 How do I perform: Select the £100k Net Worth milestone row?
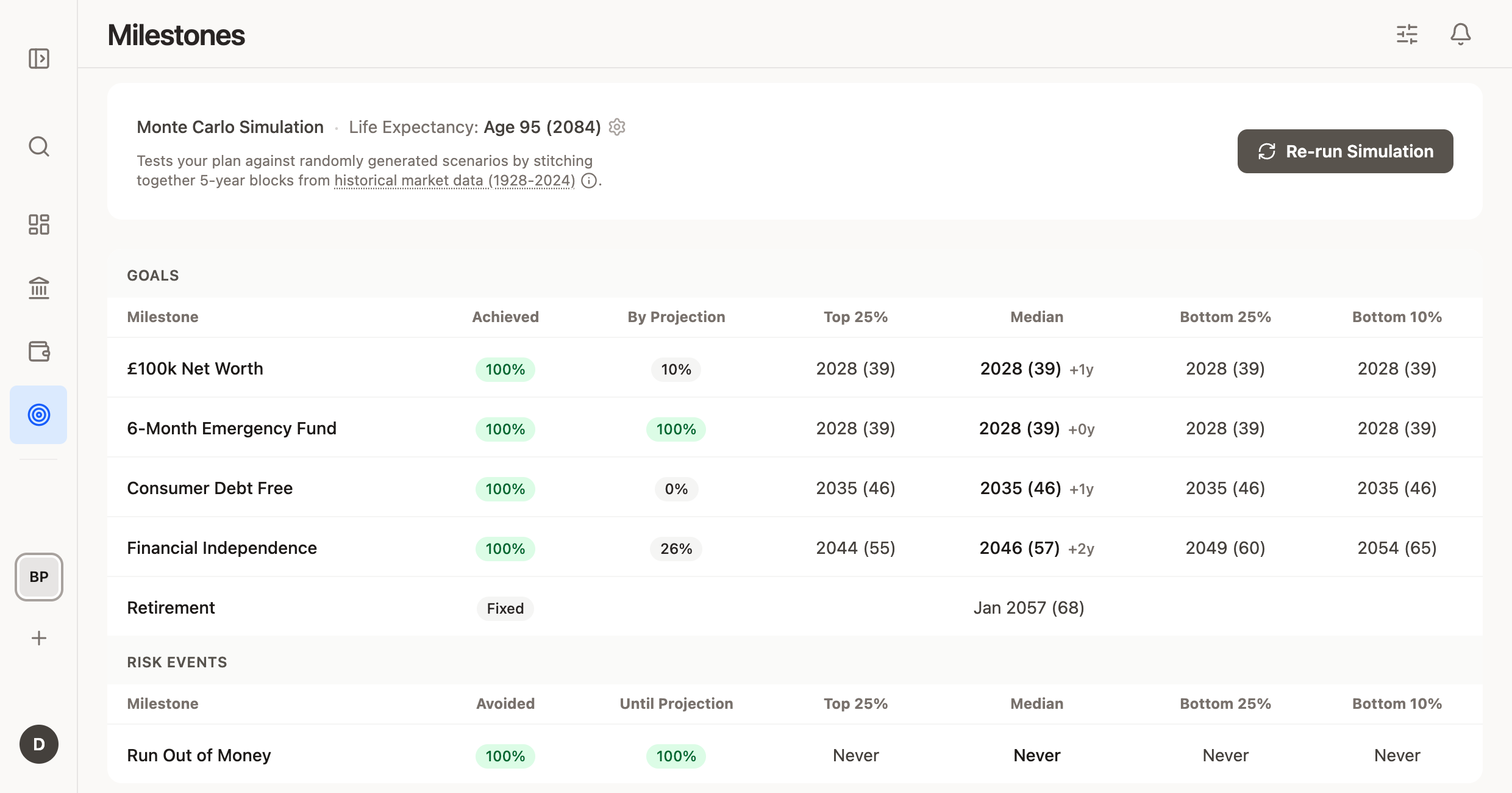tap(195, 368)
